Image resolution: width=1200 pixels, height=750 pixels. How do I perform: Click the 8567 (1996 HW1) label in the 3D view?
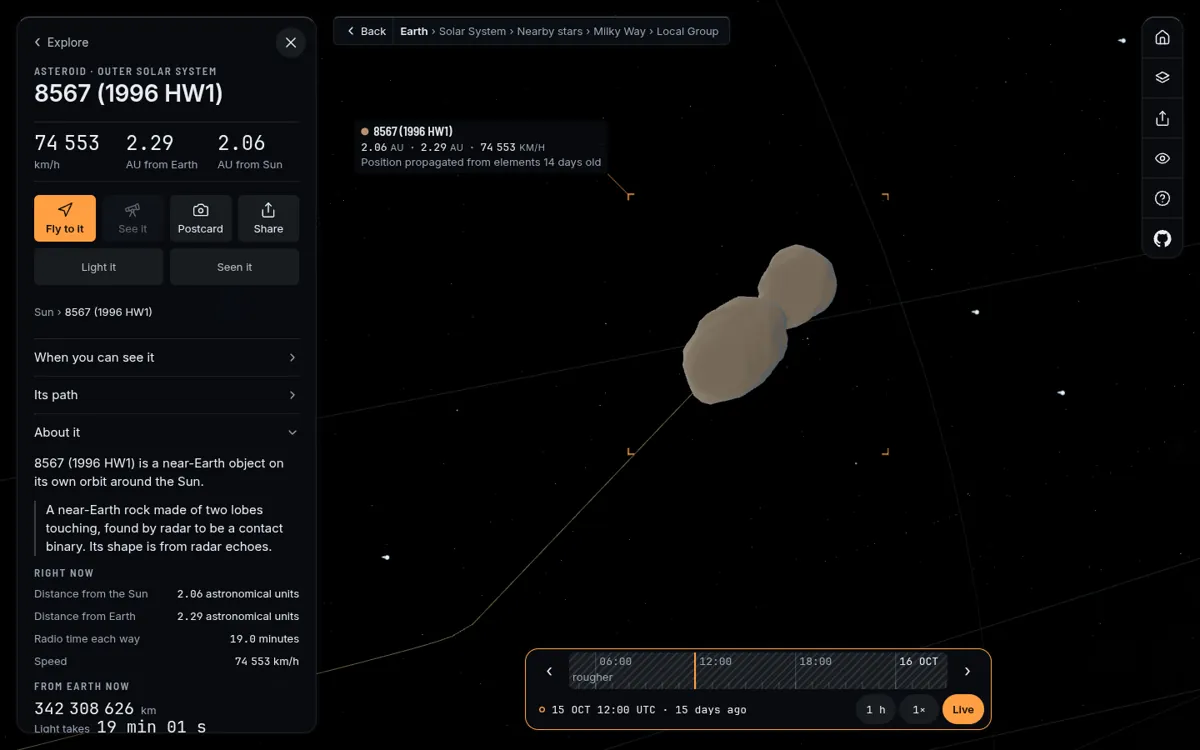tap(413, 131)
